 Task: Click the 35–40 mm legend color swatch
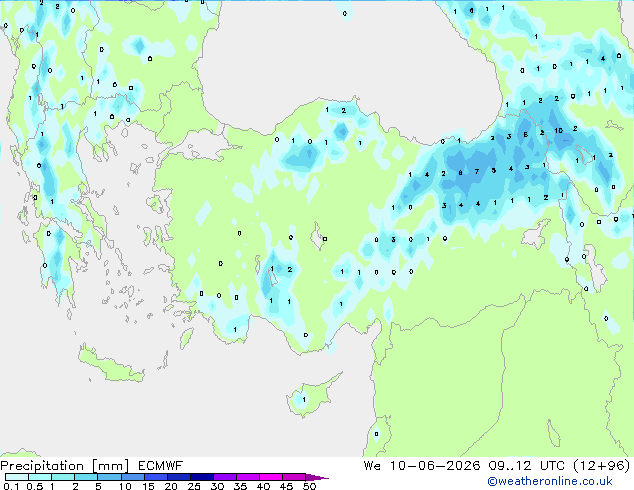(x=248, y=477)
